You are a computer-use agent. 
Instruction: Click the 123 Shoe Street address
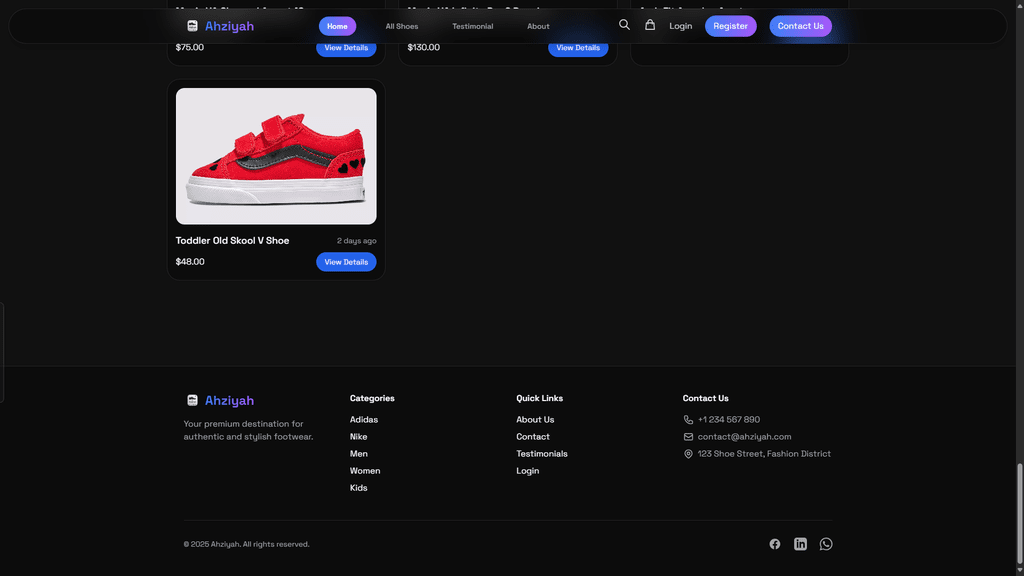coord(764,454)
